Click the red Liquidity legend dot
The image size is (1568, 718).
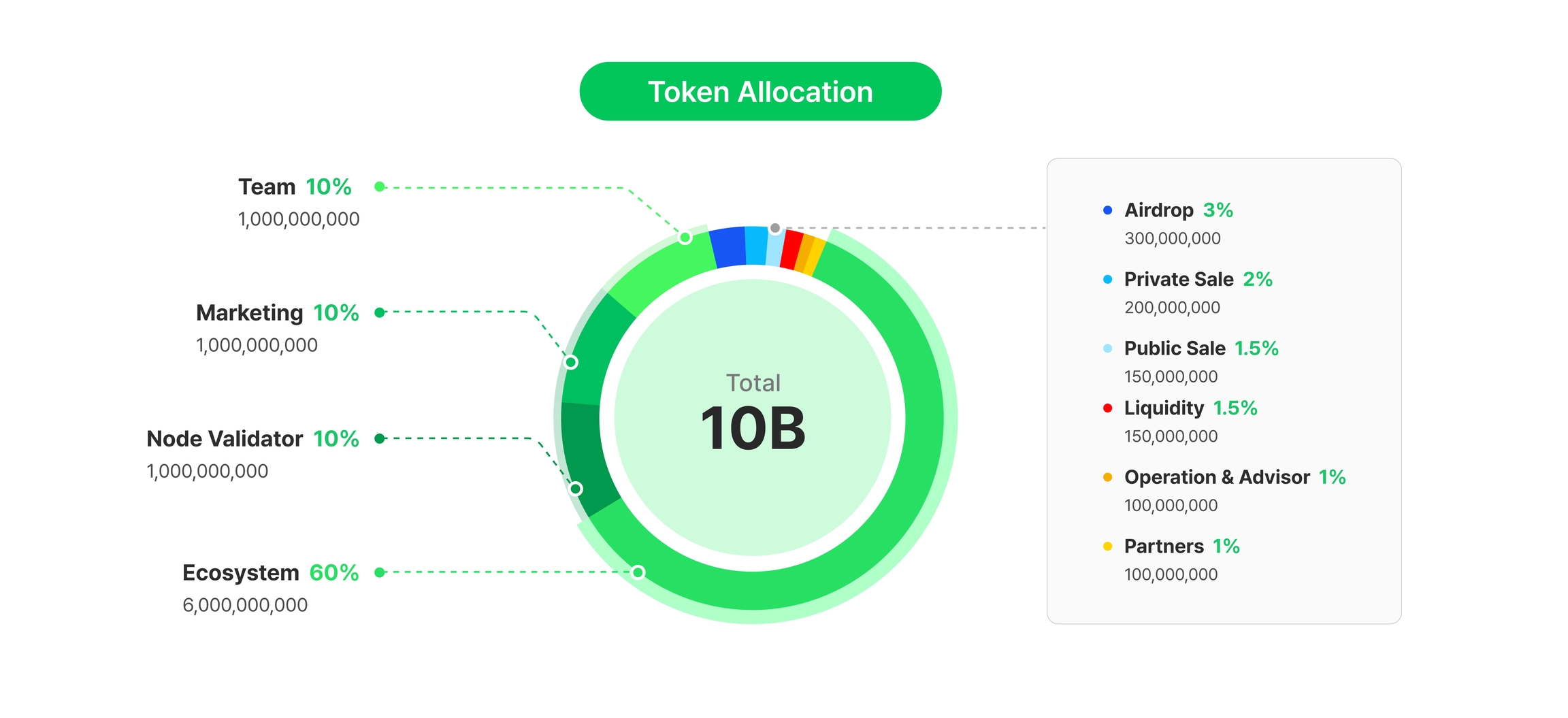pyautogui.click(x=1107, y=408)
